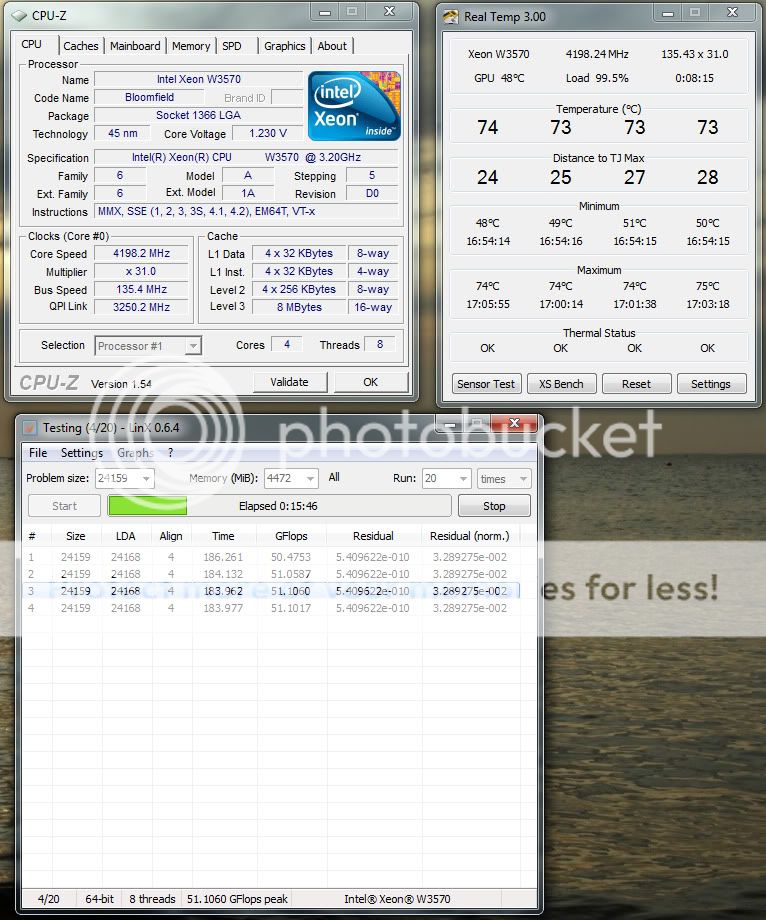Open Real Temp Settings

[x=711, y=384]
